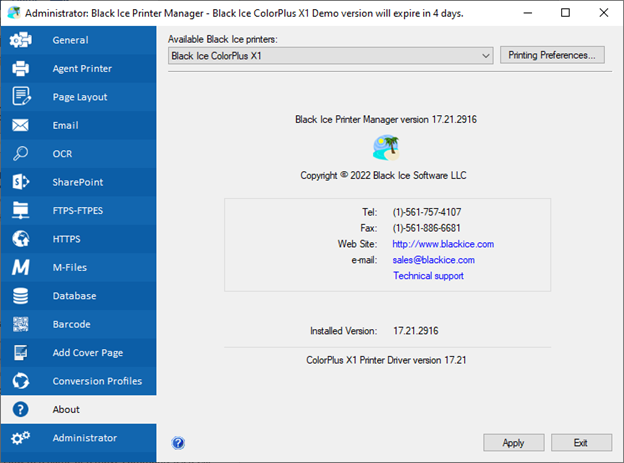
Task: Click the sales@blackice.com email link
Action: [x=433, y=260]
